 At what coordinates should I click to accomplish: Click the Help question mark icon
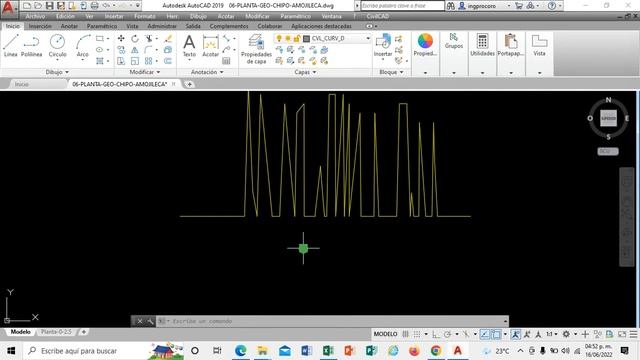[x=552, y=6]
